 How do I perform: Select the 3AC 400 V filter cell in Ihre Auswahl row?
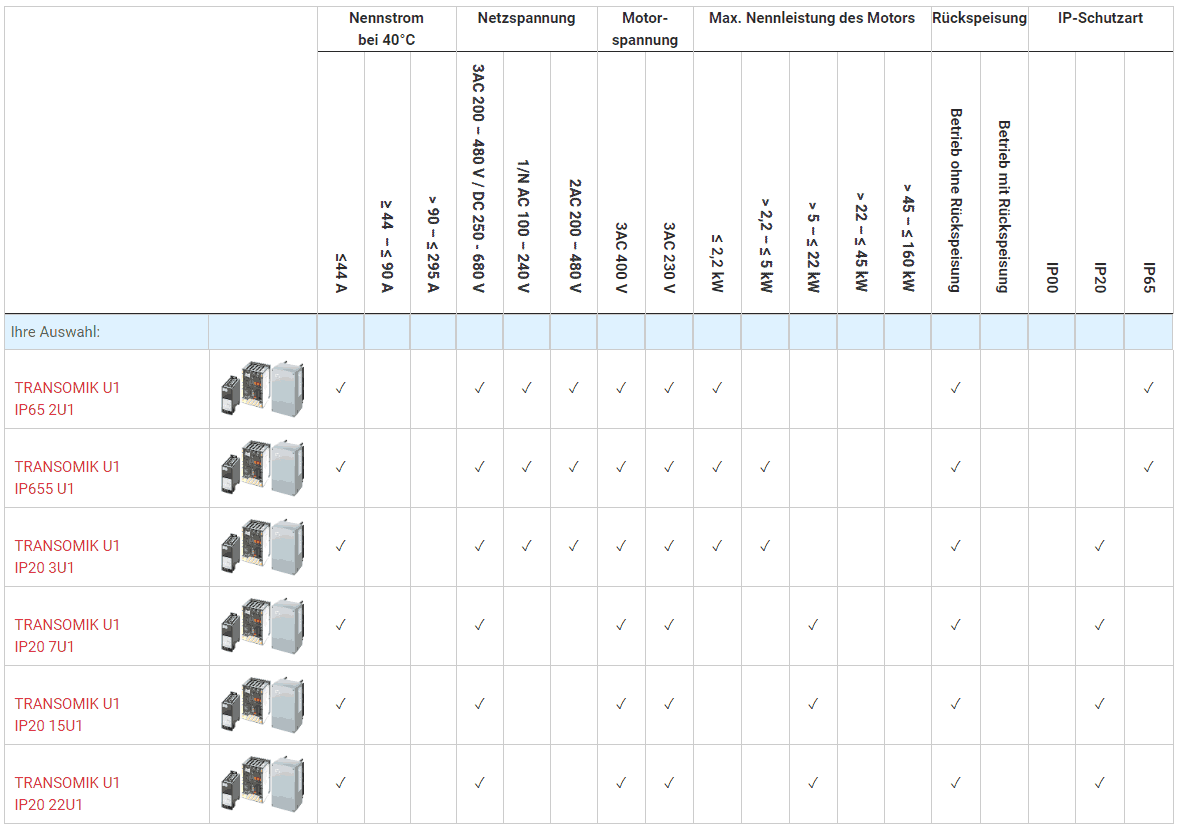621,332
